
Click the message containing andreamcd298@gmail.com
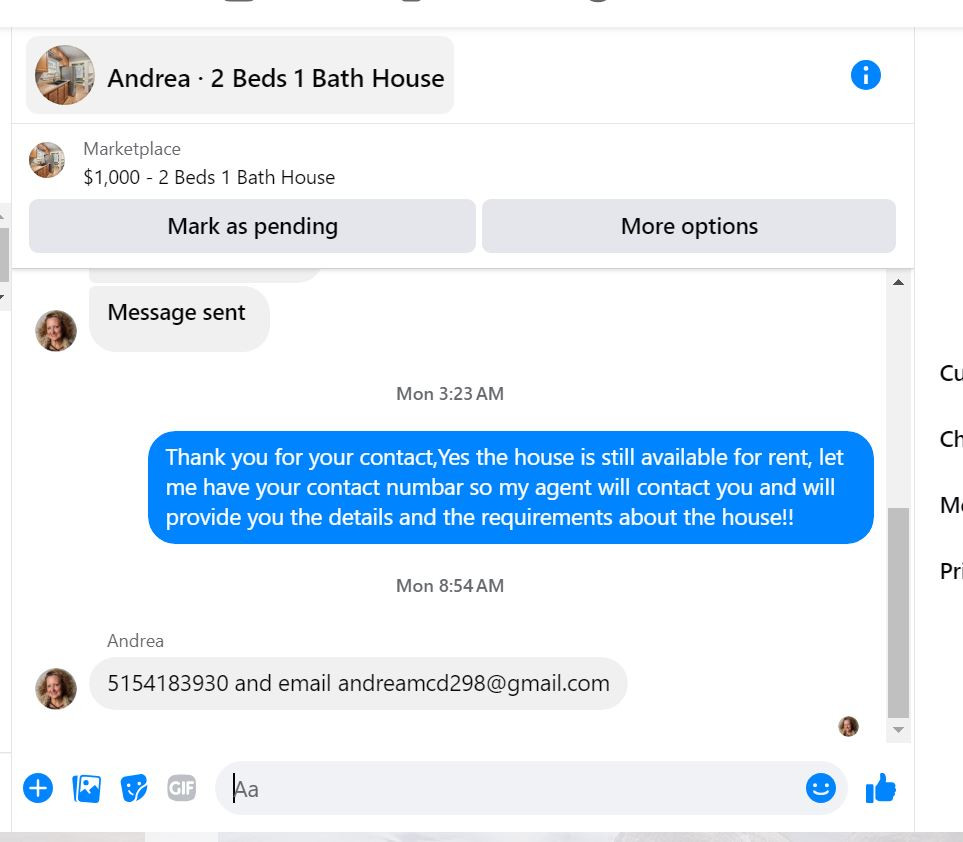[x=358, y=684]
